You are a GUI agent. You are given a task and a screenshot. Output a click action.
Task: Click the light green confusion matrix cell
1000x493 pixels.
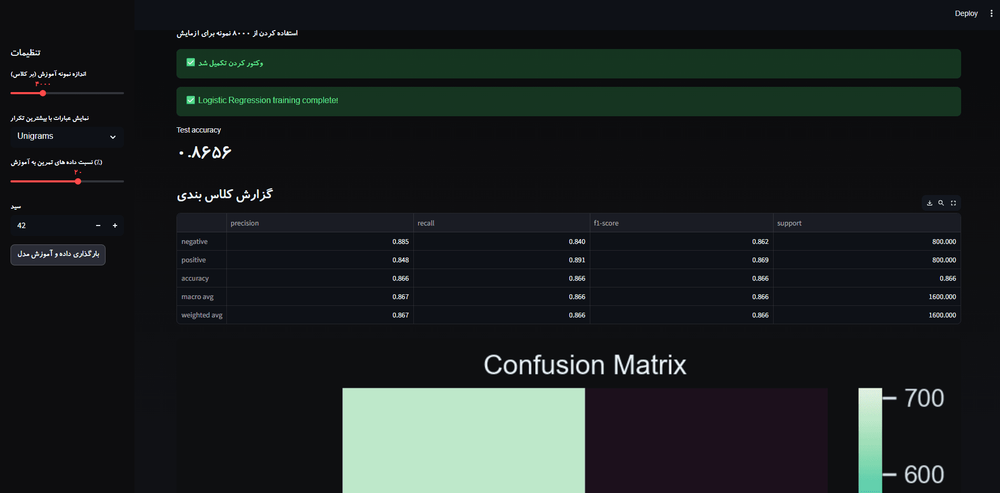click(x=464, y=440)
